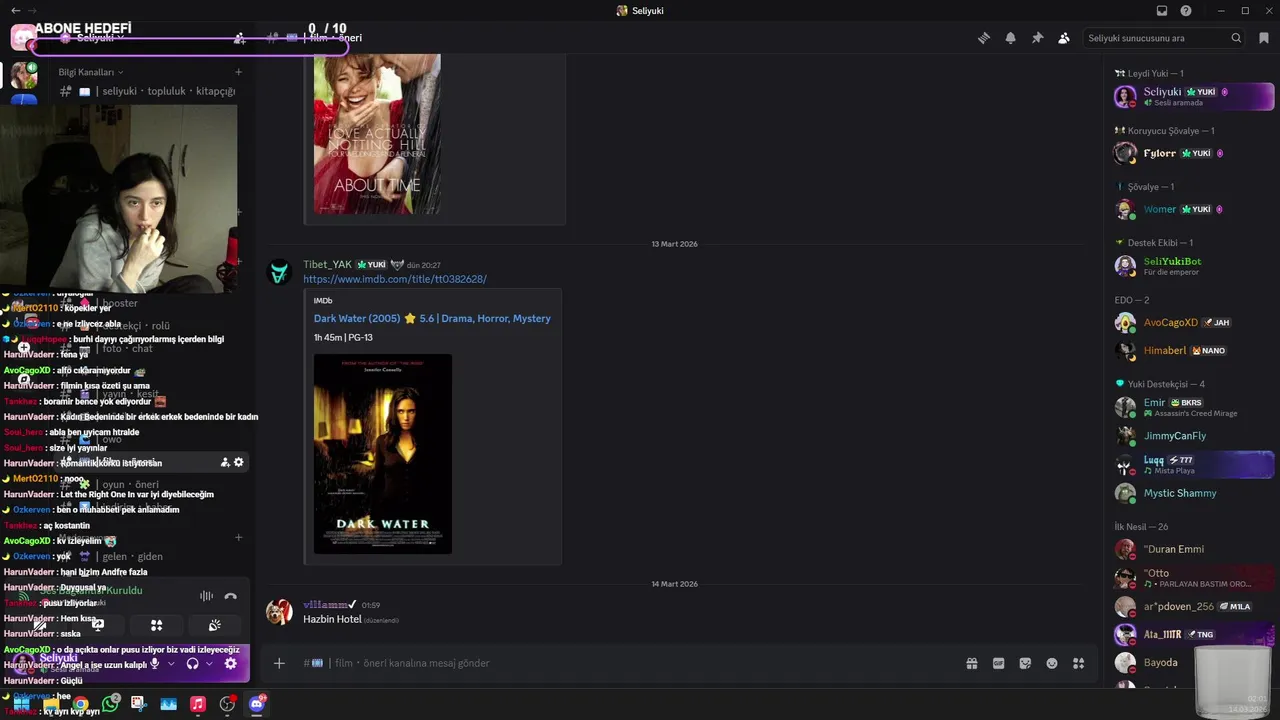Image resolution: width=1280 pixels, height=720 pixels.
Task: Open microphone input options arrow
Action: 171,664
